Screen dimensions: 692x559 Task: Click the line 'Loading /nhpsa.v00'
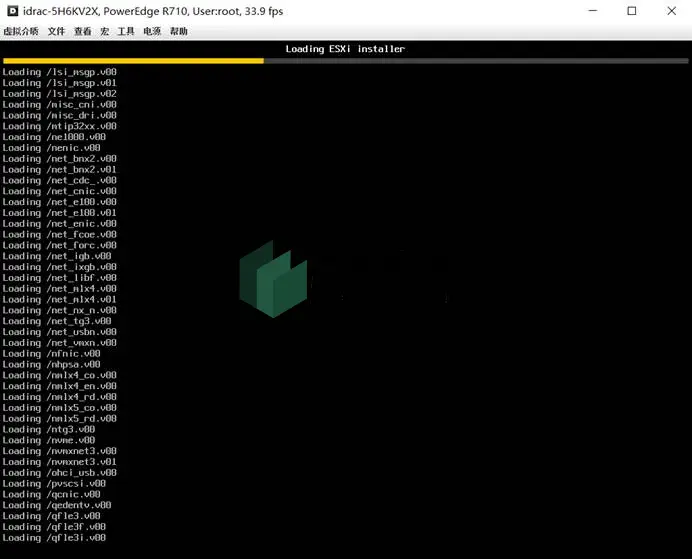pyautogui.click(x=52, y=364)
